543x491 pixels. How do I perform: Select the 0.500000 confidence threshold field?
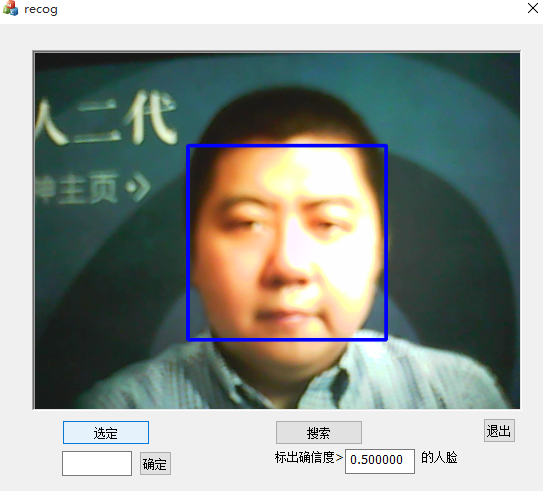(380, 461)
